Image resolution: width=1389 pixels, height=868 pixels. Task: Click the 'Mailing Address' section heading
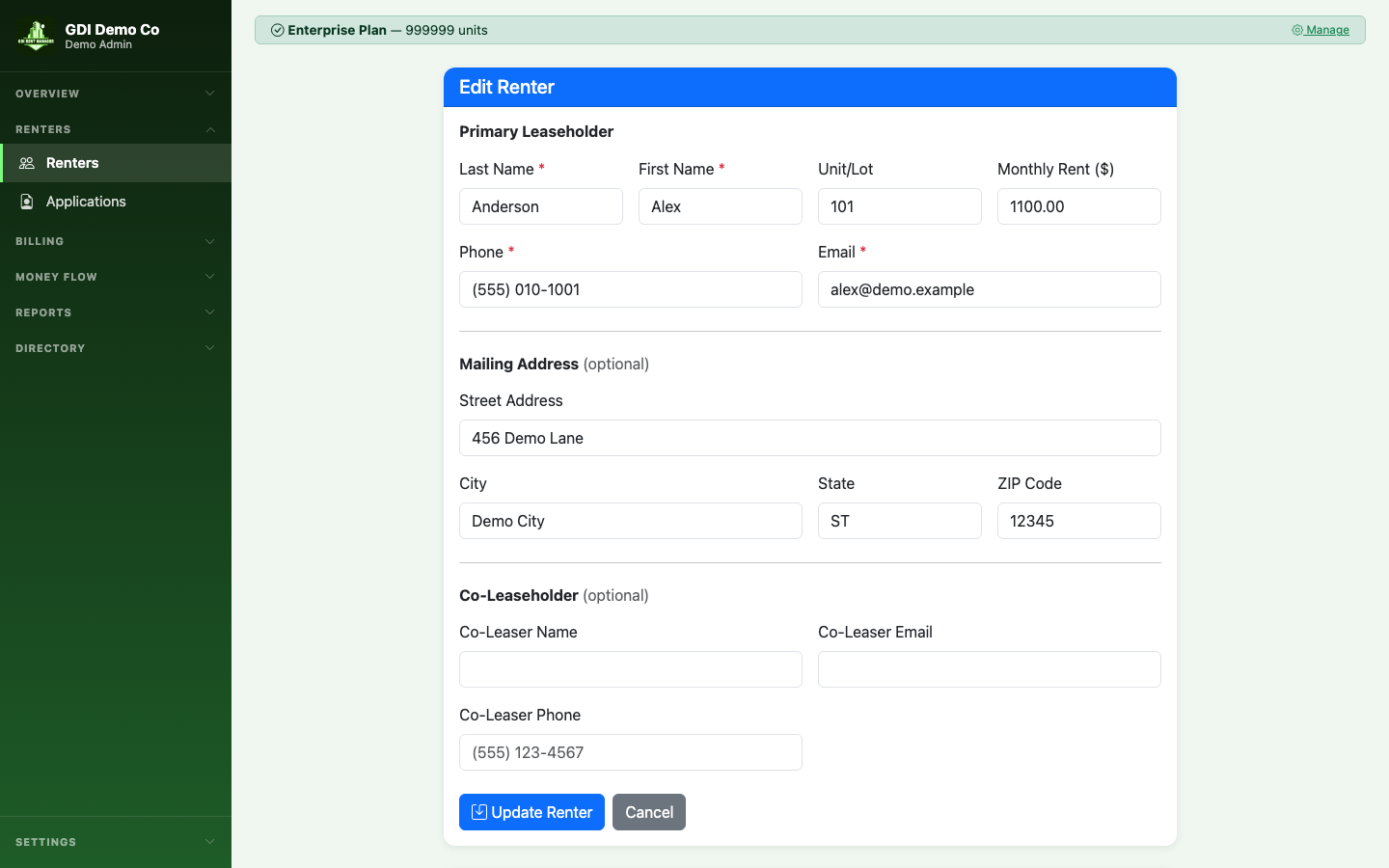(x=519, y=364)
